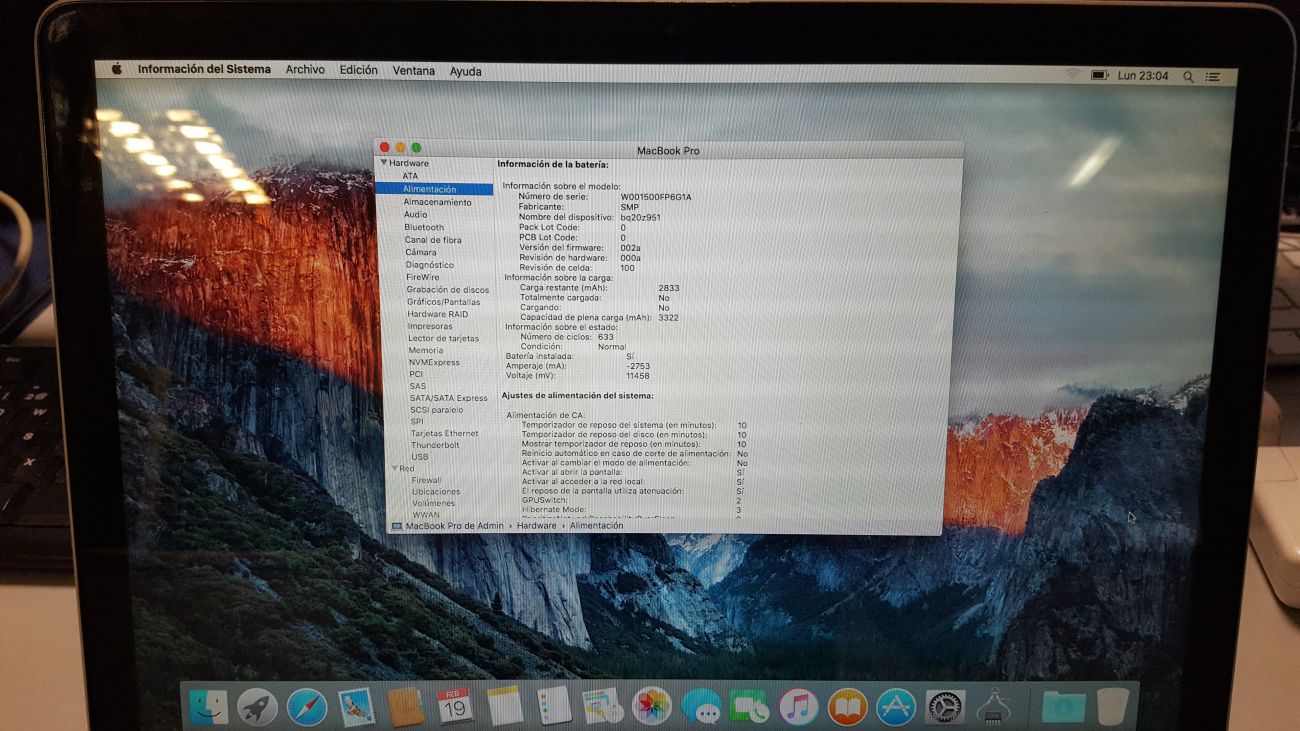
Task: Click MacBook Pro de Admin in path bar
Action: pos(455,525)
